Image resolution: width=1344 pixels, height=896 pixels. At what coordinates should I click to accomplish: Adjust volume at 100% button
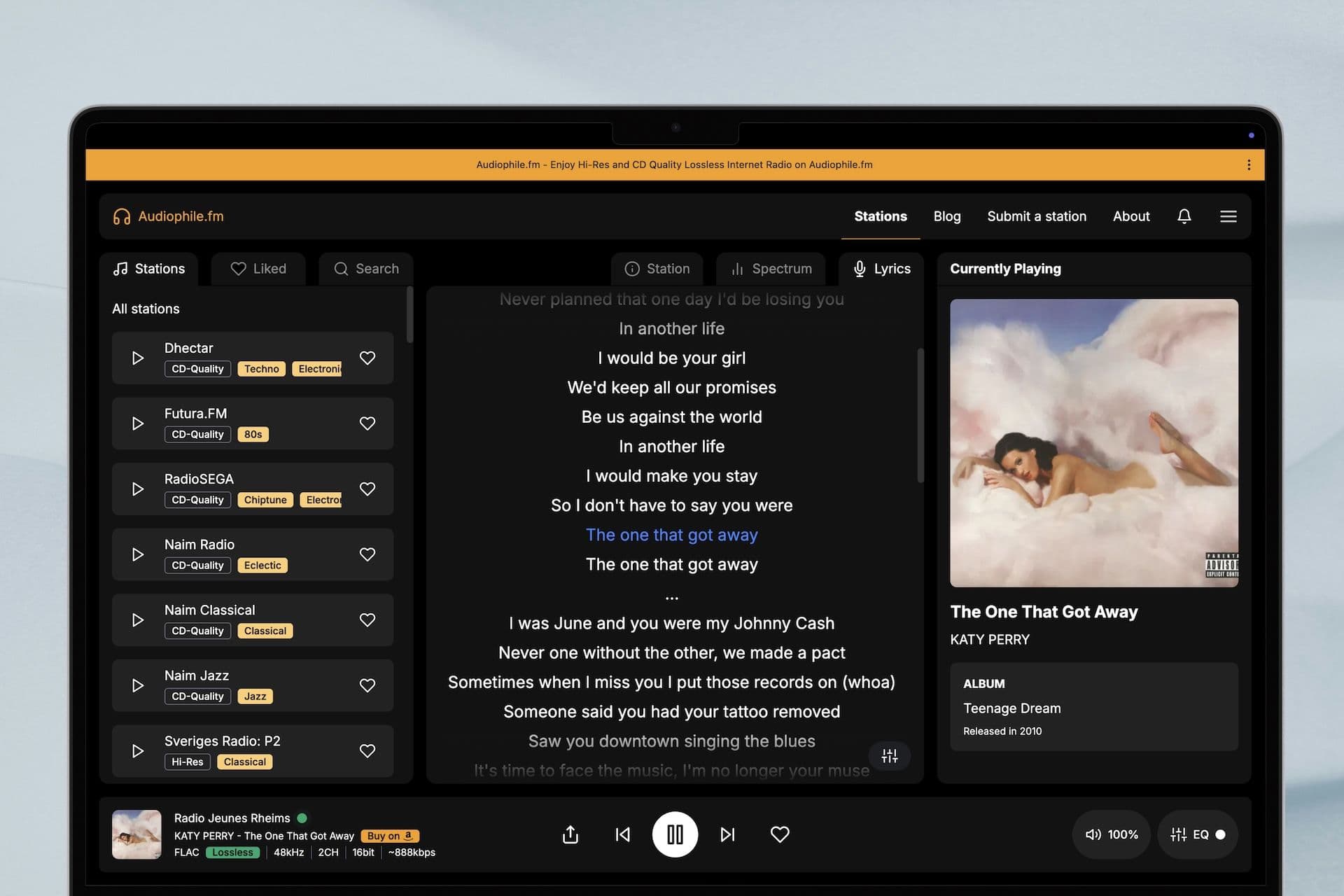pos(1112,834)
